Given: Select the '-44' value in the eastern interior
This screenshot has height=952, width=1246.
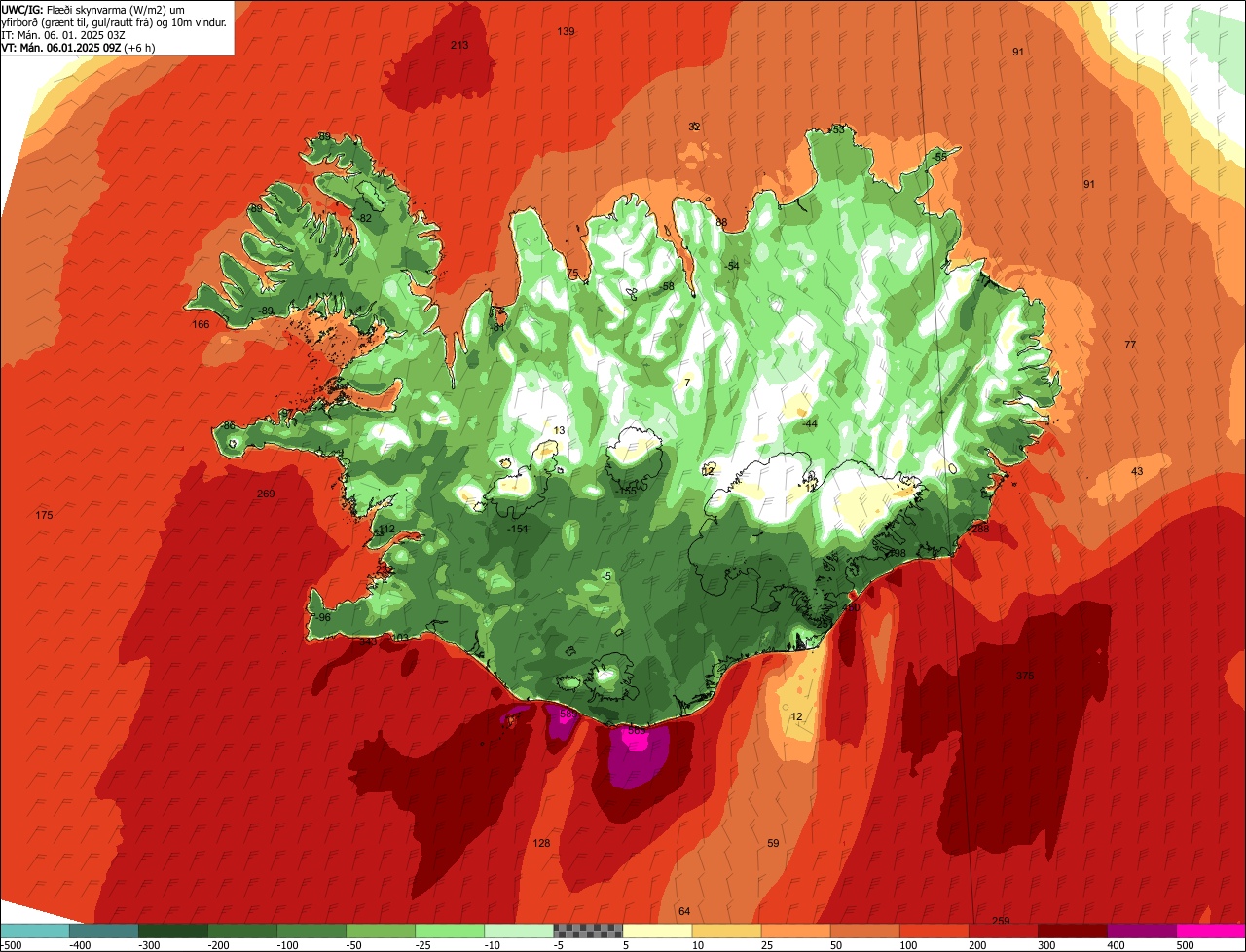Looking at the screenshot, I should [x=810, y=424].
